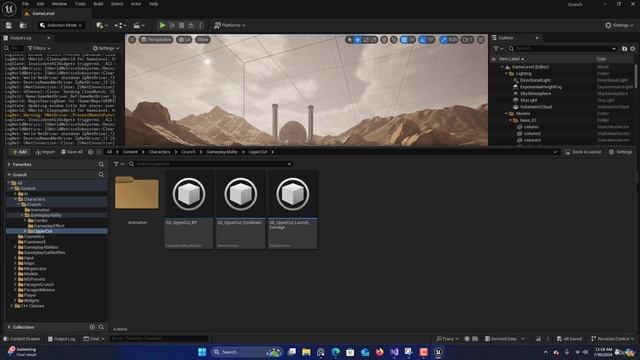Viewport: 640px width, 360px height.
Task: Toggle the Outliner visibility eye column header
Action: pos(494,59)
